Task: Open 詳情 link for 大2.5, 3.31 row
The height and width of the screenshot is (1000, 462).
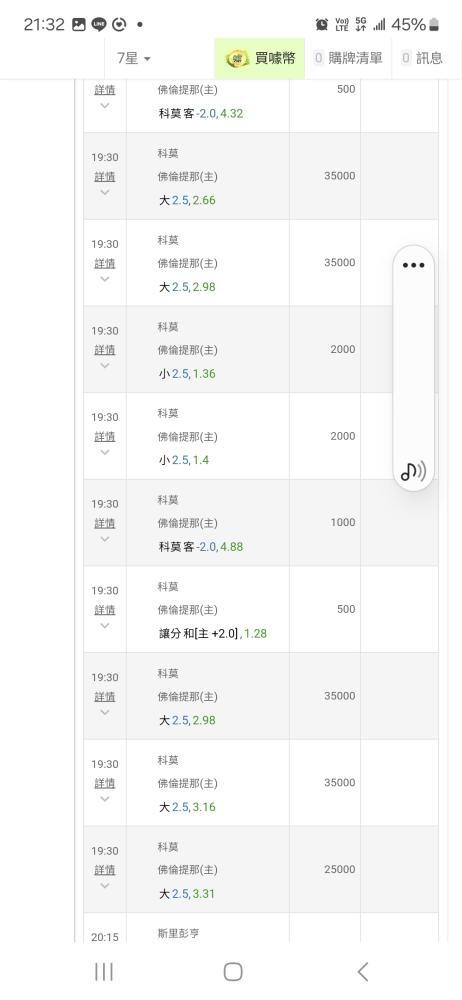Action: (x=105, y=870)
